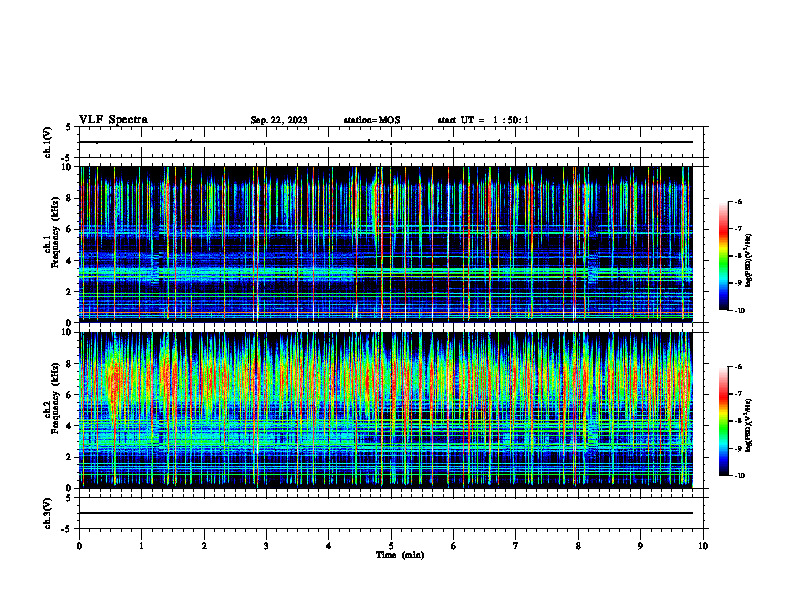Viewport: 792px width, 612px height.
Task: Click the "-6" tick on ch.1 color bar
Action: tap(738, 202)
